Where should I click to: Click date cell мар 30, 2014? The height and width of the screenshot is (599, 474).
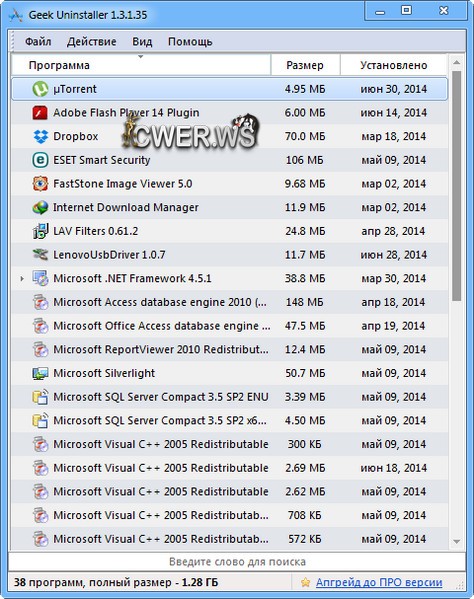click(393, 278)
